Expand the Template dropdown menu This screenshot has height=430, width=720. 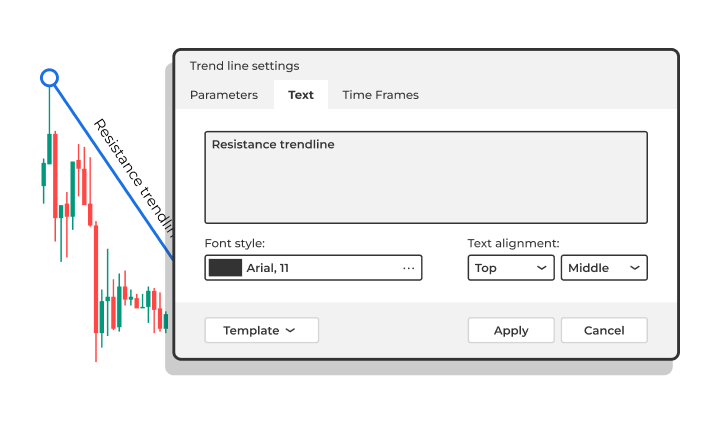pyautogui.click(x=261, y=330)
